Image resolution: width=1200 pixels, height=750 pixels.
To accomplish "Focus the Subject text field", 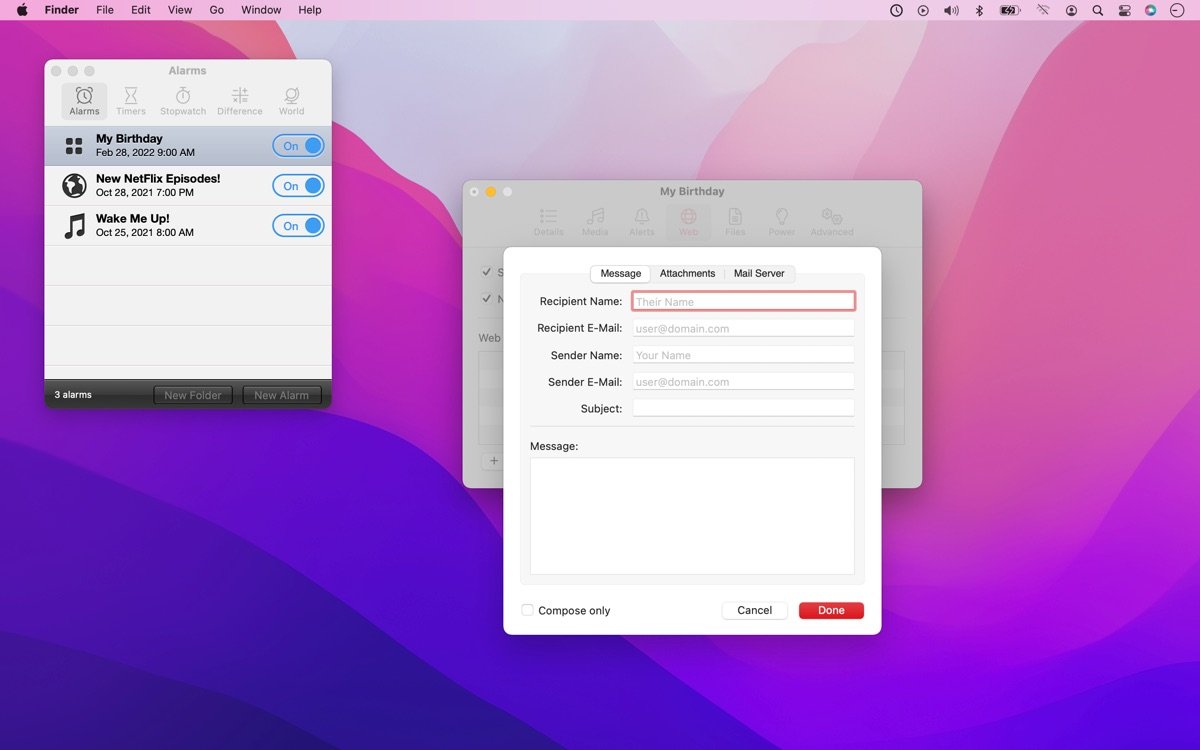I will [x=743, y=408].
